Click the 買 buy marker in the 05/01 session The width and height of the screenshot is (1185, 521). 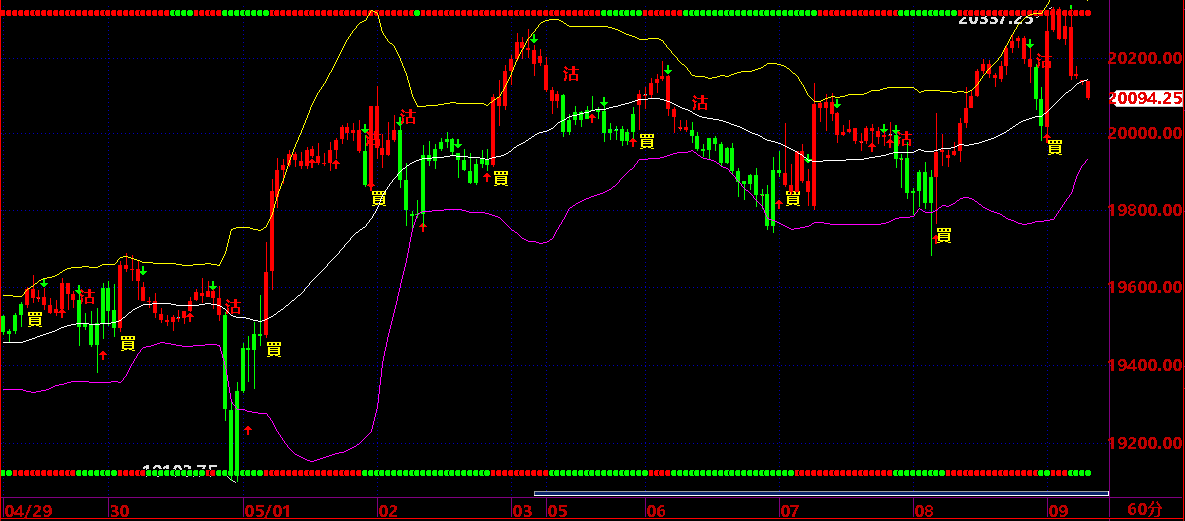274,349
